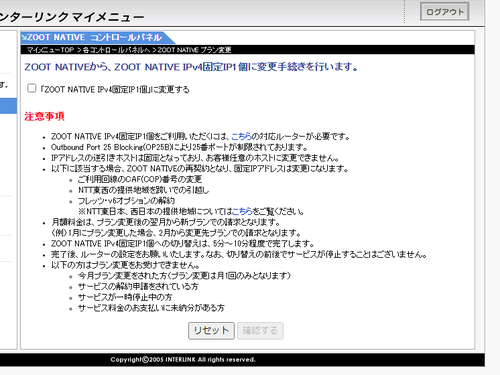Go to マイメニューTOP in the breadcrumb

tap(50, 50)
